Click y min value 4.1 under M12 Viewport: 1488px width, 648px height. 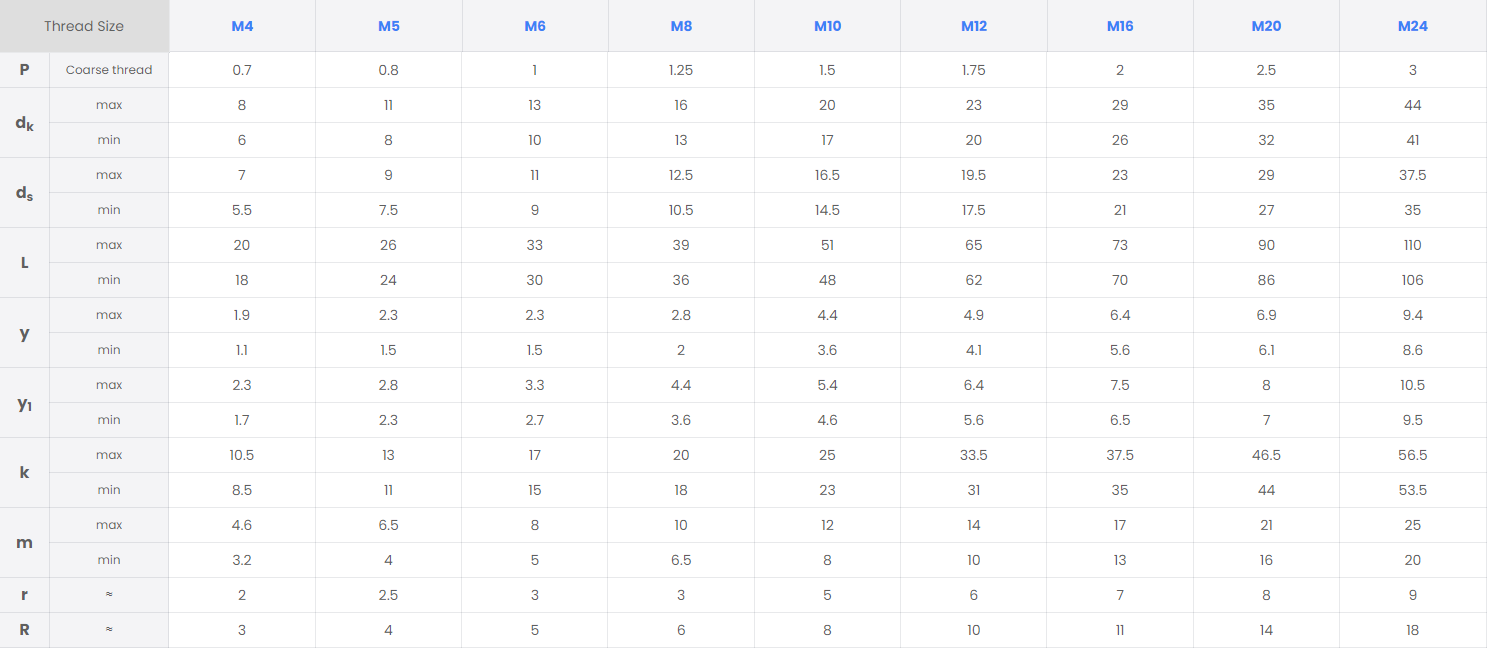(974, 350)
